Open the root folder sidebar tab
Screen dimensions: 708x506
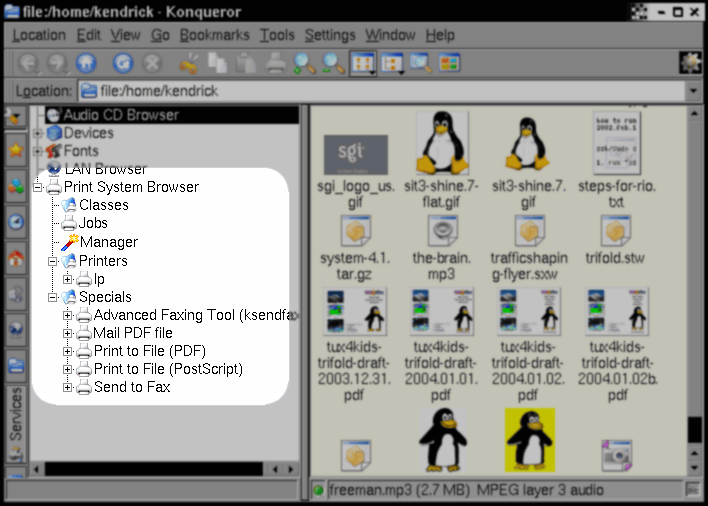16,365
